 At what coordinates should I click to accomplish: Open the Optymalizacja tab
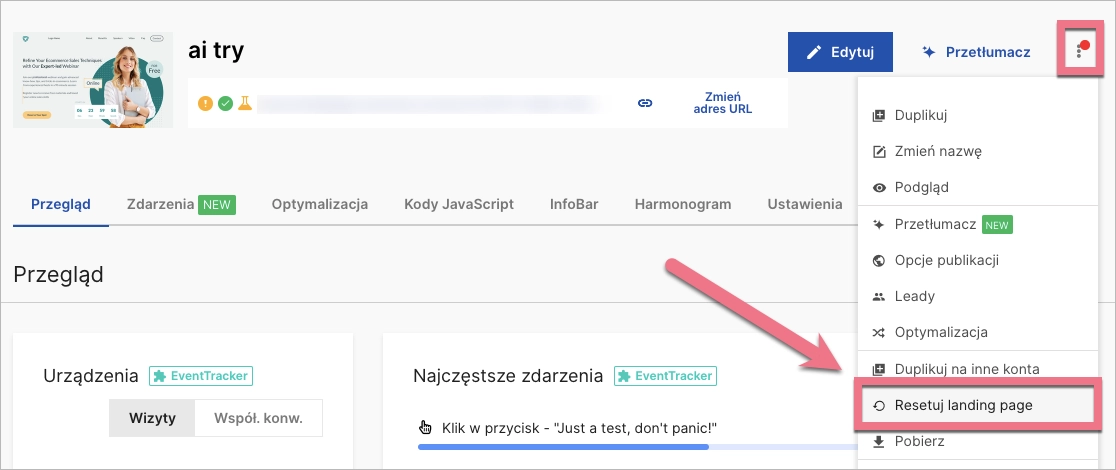click(x=320, y=204)
